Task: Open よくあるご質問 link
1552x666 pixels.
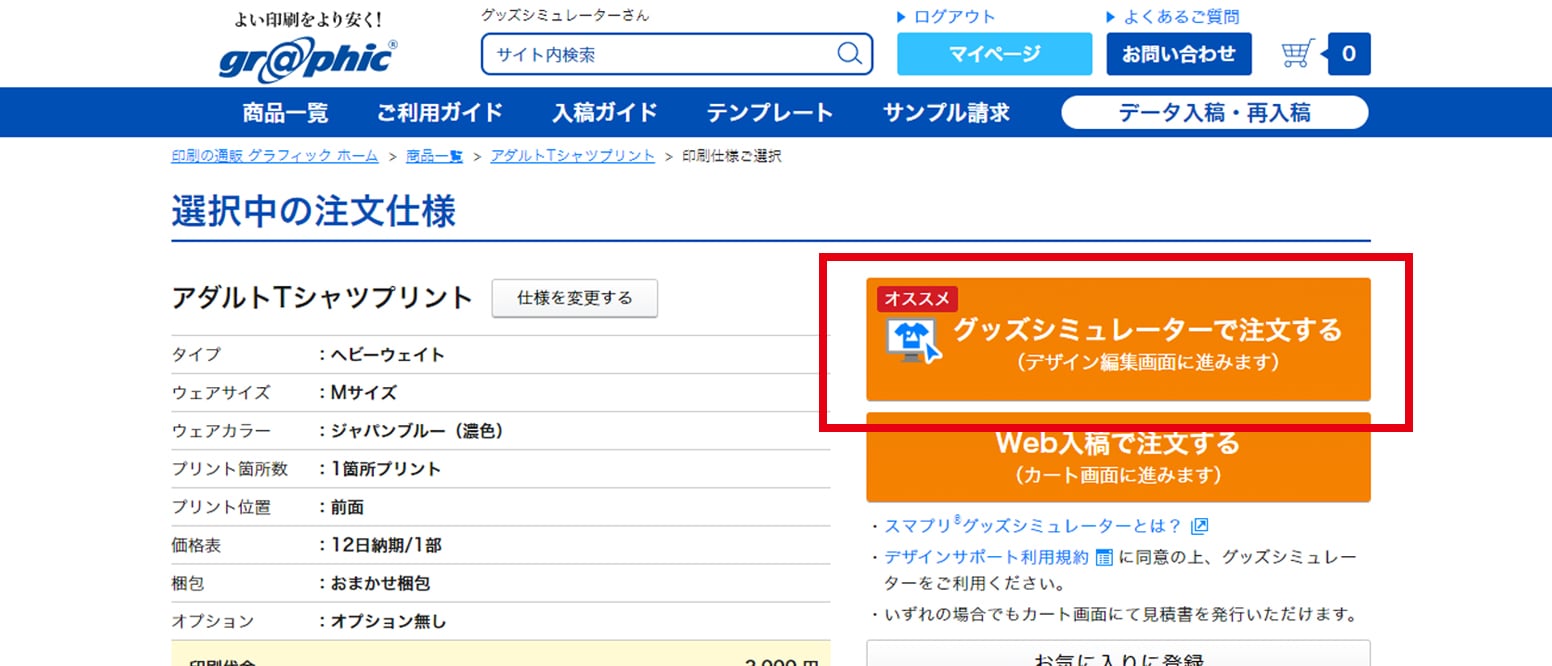Action: coord(1181,17)
